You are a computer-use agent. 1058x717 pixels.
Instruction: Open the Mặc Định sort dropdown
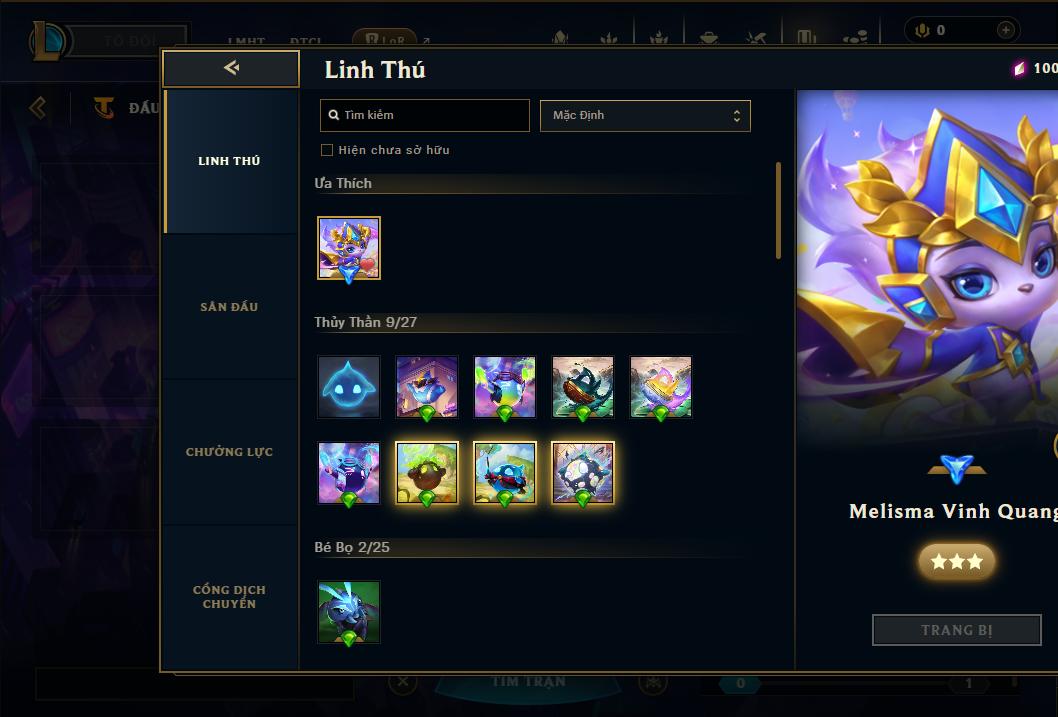tap(645, 115)
